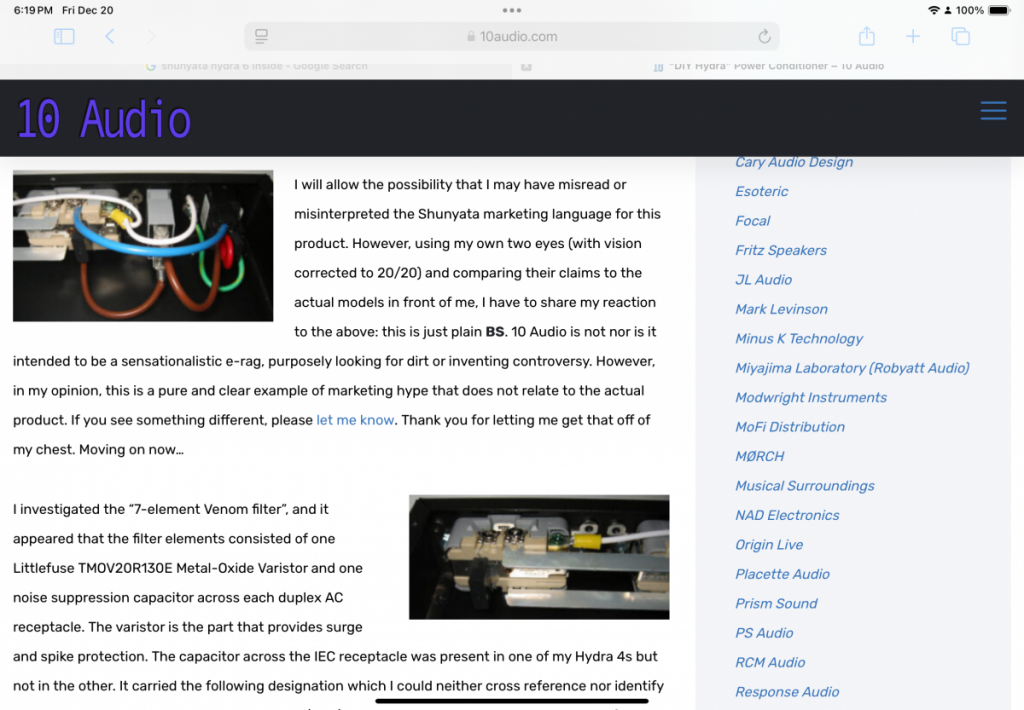
Task: Tap the home indicator bar at bottom
Action: [512, 701]
